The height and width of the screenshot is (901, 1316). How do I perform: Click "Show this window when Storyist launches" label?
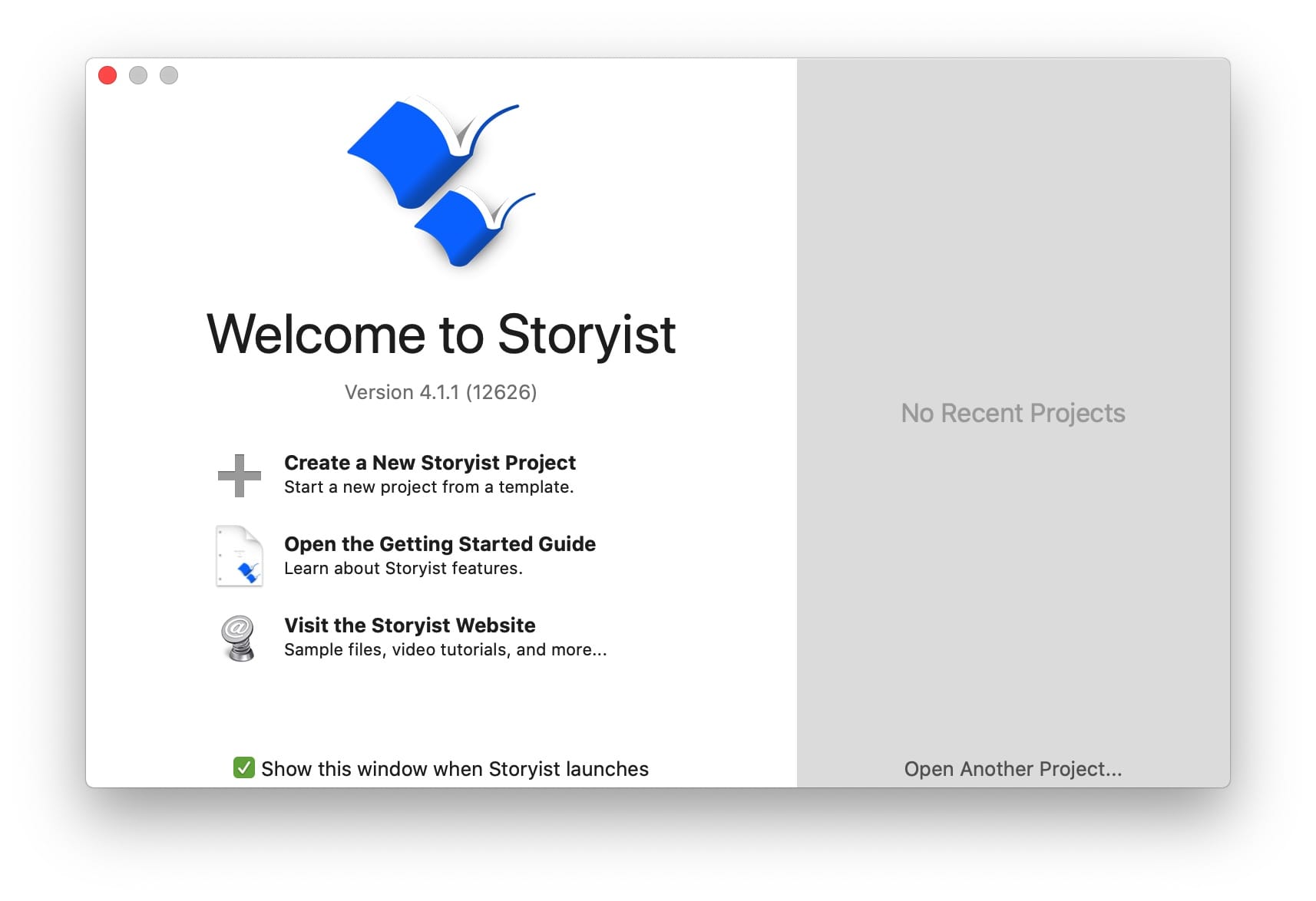coord(455,769)
